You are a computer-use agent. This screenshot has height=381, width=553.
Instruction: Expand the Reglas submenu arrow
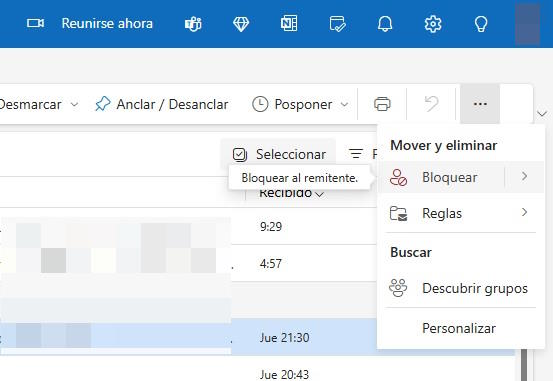pos(524,212)
